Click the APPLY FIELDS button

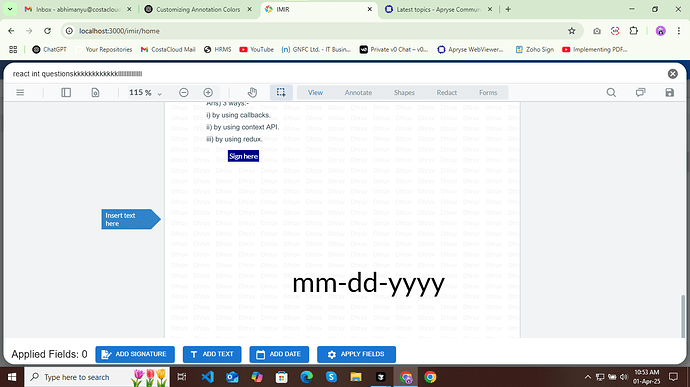pos(356,354)
